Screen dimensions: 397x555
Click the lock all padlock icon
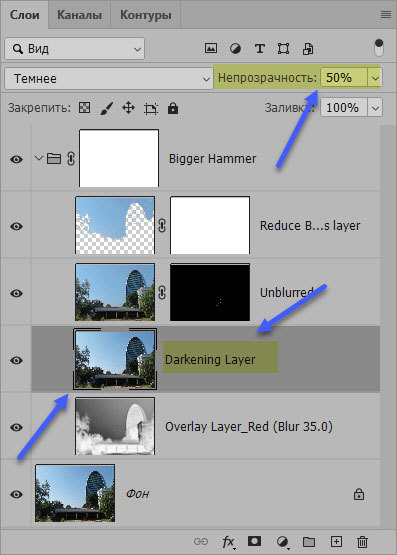click(x=173, y=108)
